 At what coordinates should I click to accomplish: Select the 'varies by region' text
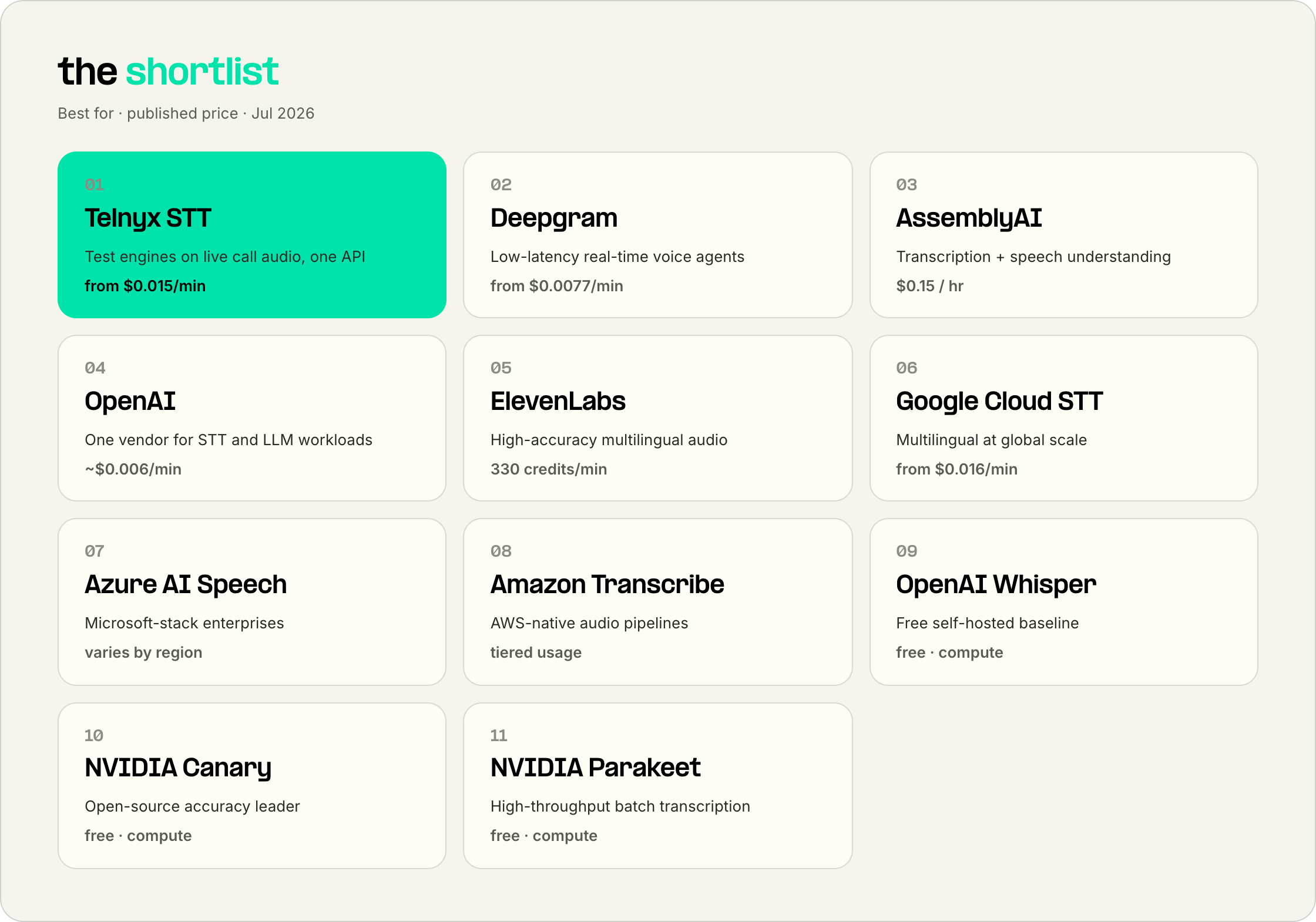143,652
